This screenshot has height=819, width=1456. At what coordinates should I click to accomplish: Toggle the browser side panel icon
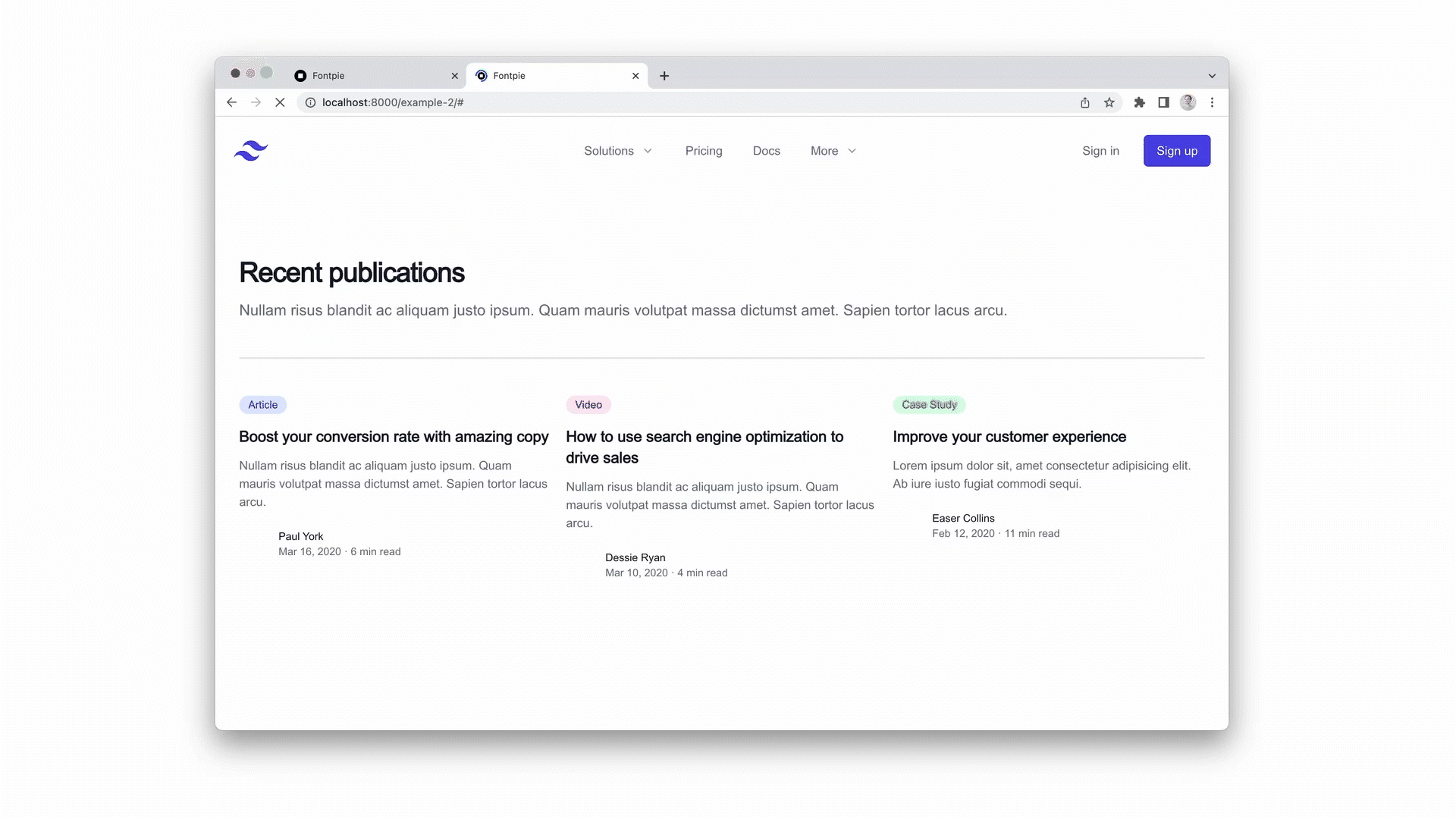pyautogui.click(x=1163, y=102)
